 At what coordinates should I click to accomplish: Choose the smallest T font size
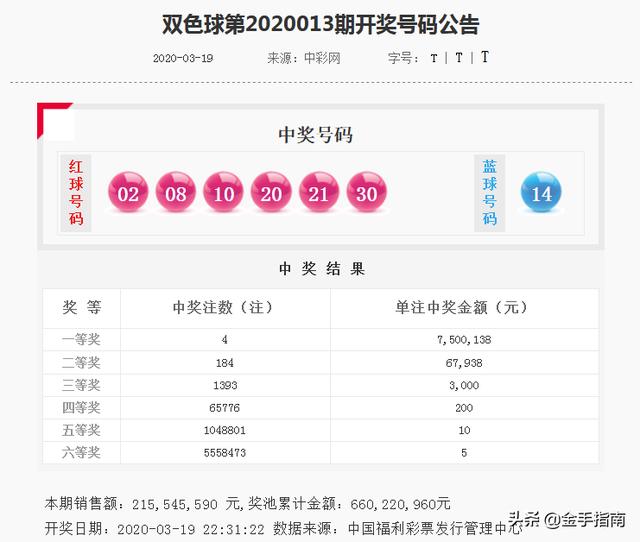click(433, 58)
